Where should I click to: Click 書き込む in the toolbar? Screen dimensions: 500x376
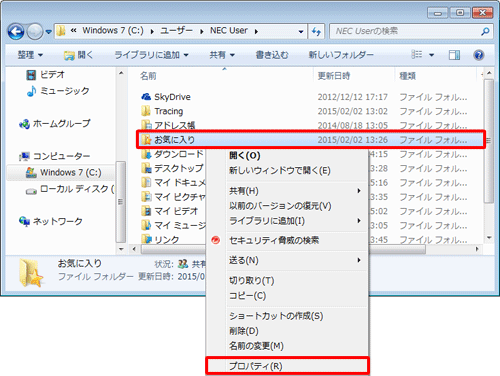pos(272,55)
